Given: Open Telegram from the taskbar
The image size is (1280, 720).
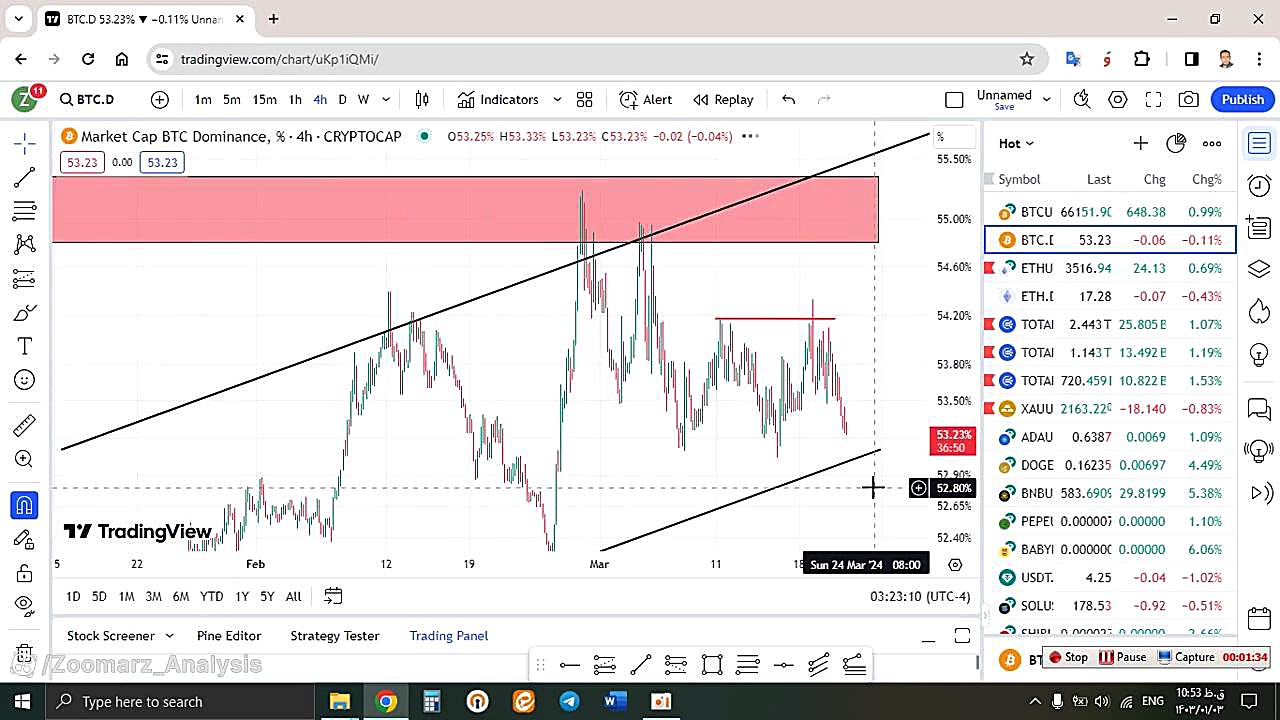Looking at the screenshot, I should (569, 701).
